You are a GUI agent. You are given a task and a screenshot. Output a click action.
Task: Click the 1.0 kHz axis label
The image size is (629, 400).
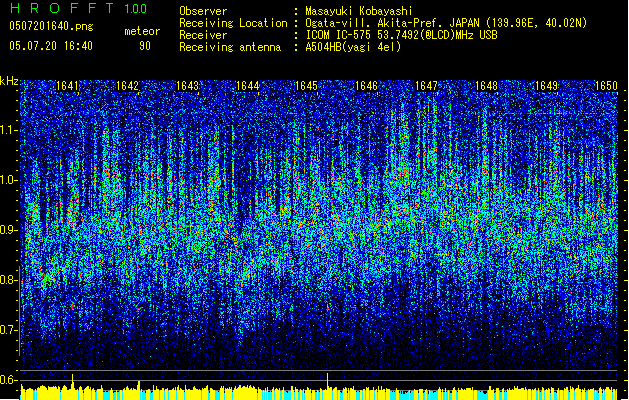(9, 180)
